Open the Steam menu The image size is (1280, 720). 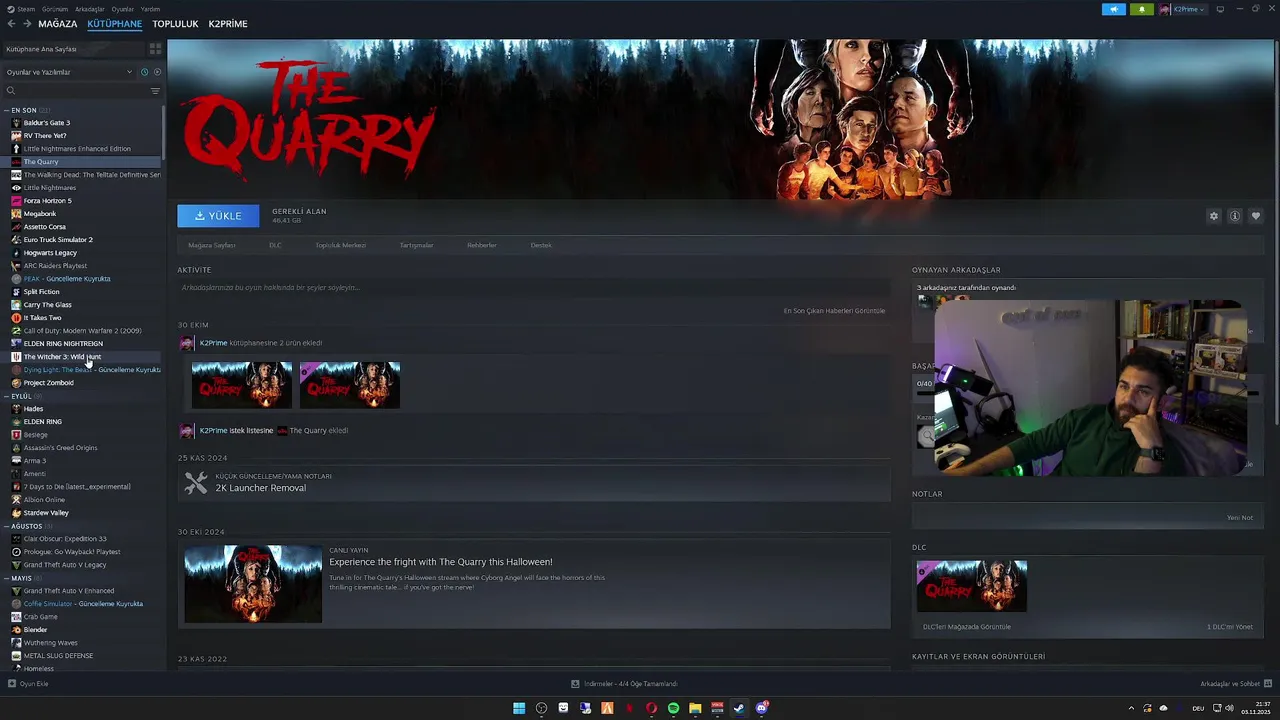point(22,9)
